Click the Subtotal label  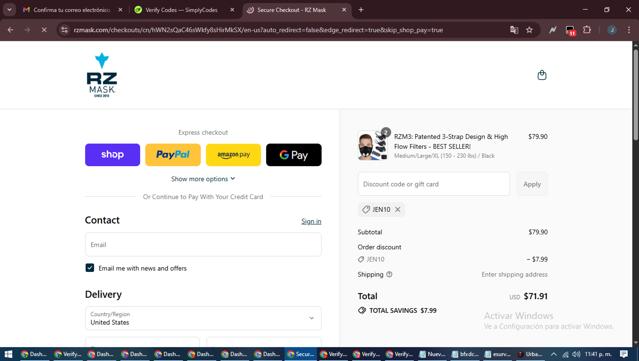(370, 232)
